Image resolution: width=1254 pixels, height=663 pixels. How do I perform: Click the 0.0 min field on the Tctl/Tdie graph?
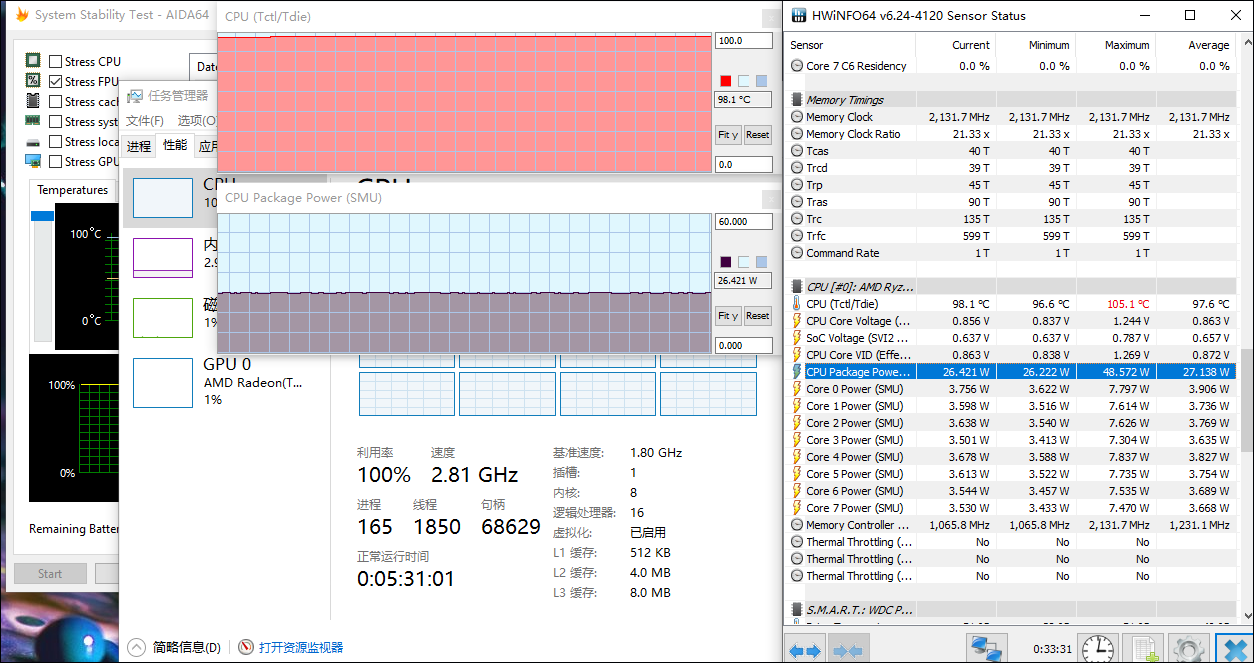[744, 164]
